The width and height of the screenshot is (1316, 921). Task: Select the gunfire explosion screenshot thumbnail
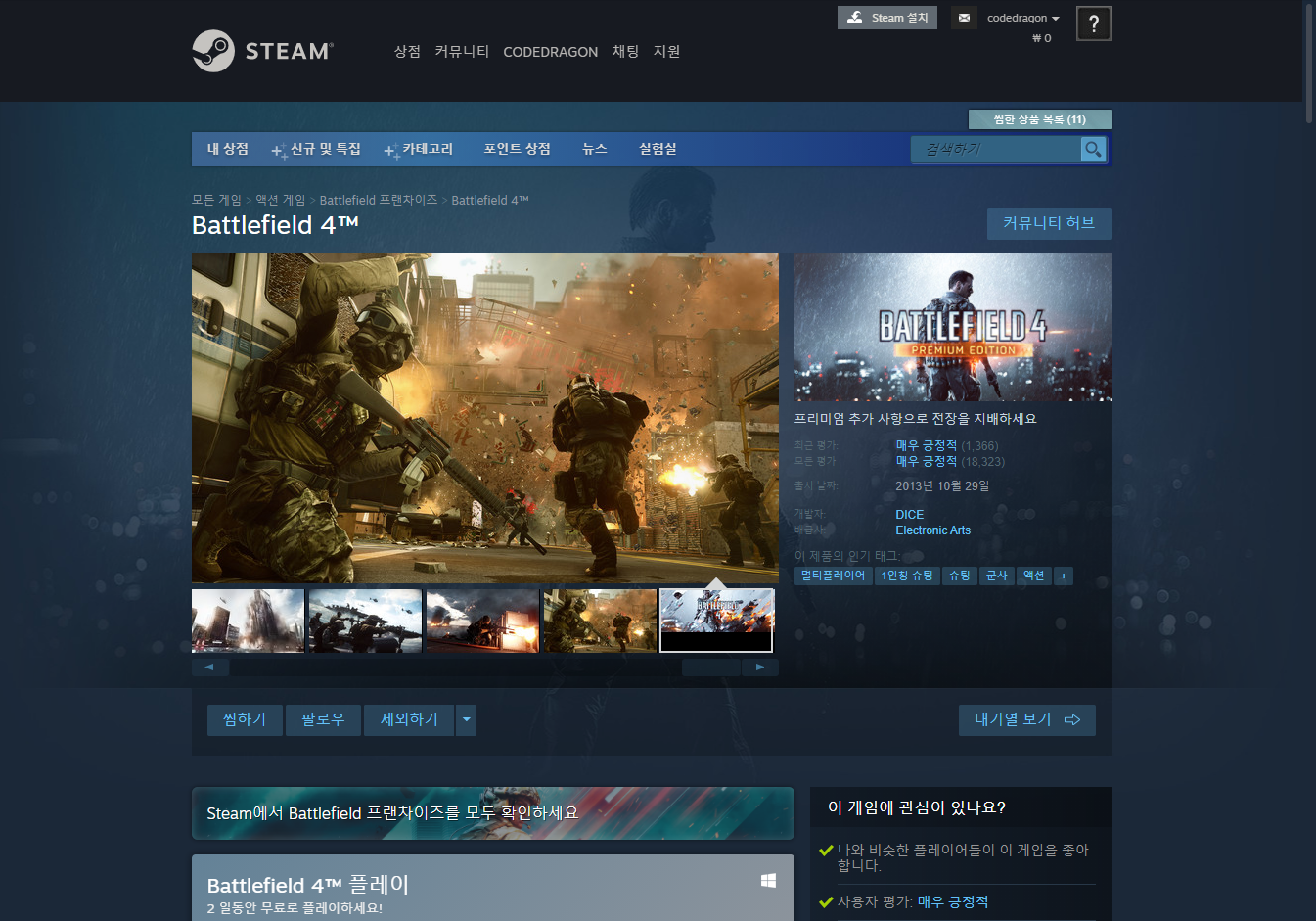pyautogui.click(x=482, y=621)
